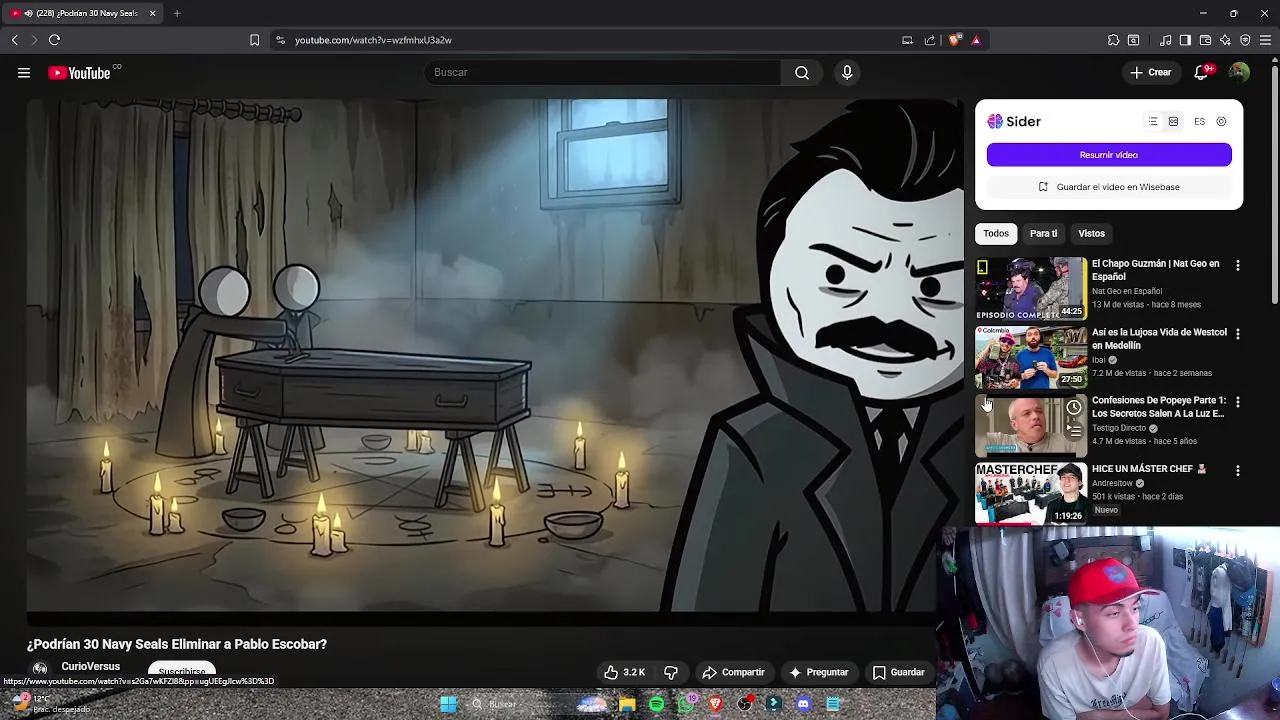Viewport: 1280px width, 720px height.
Task: Open the Brave Wallet icon
Action: (1205, 40)
